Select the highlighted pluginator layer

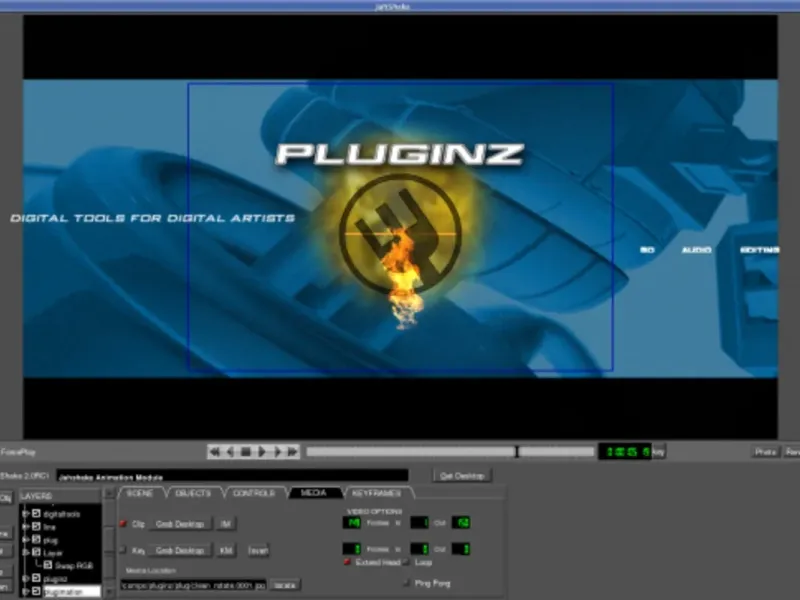pos(71,592)
